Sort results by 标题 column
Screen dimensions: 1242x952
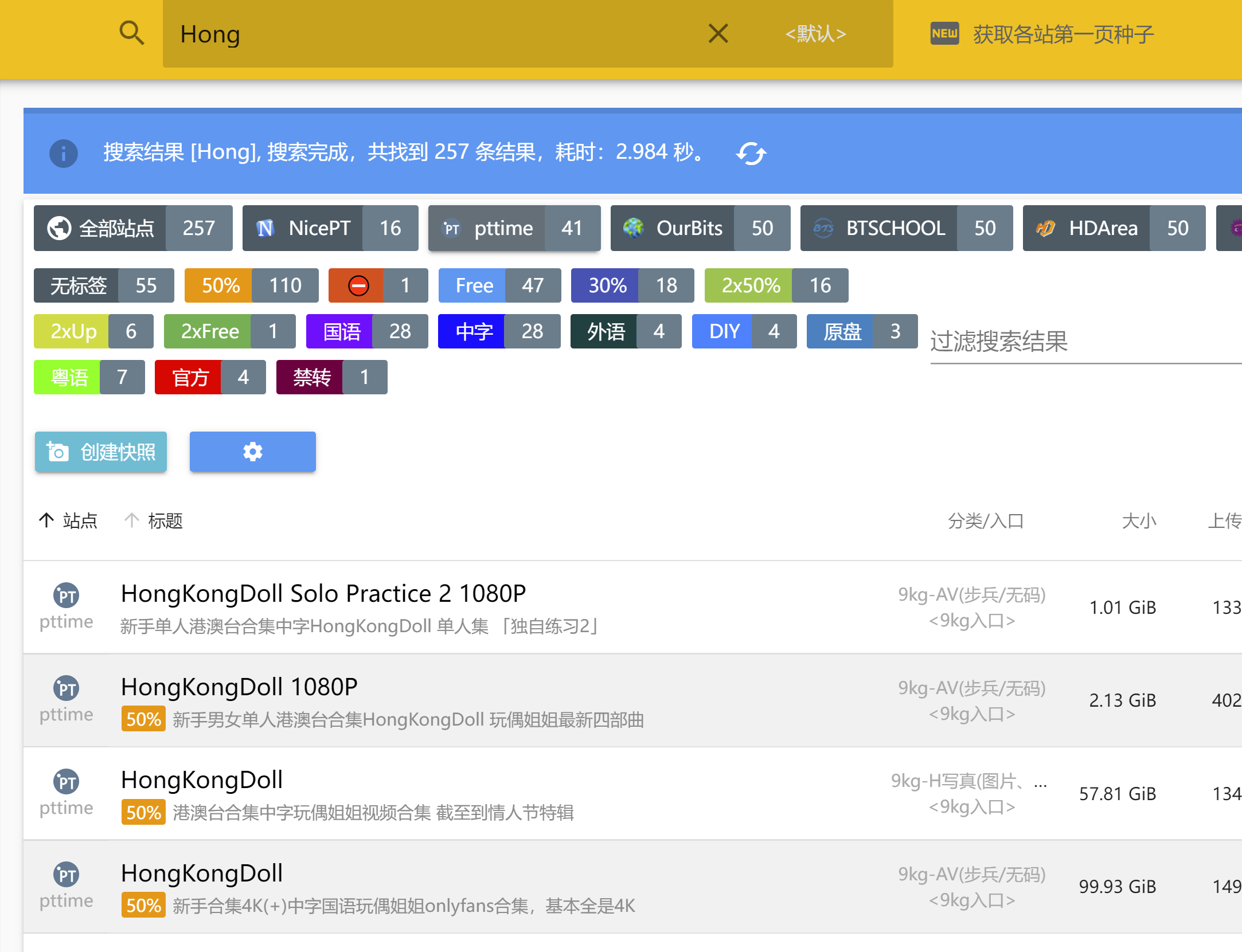click(165, 520)
